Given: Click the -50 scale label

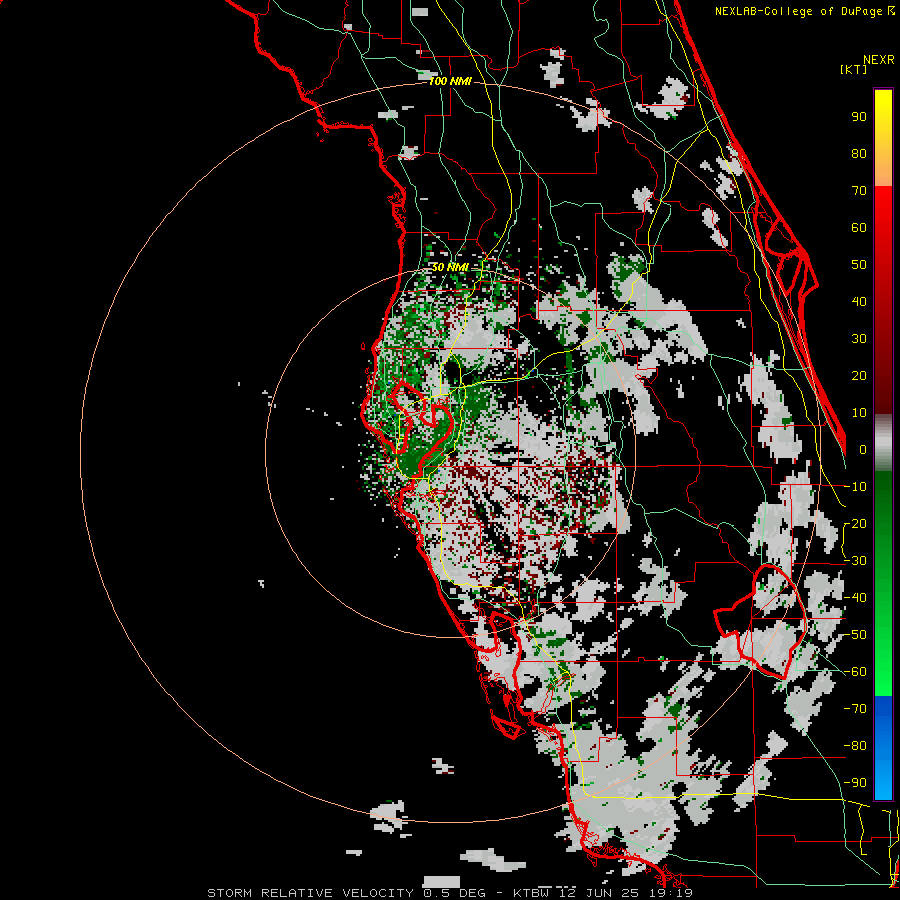Looking at the screenshot, I should point(855,635).
